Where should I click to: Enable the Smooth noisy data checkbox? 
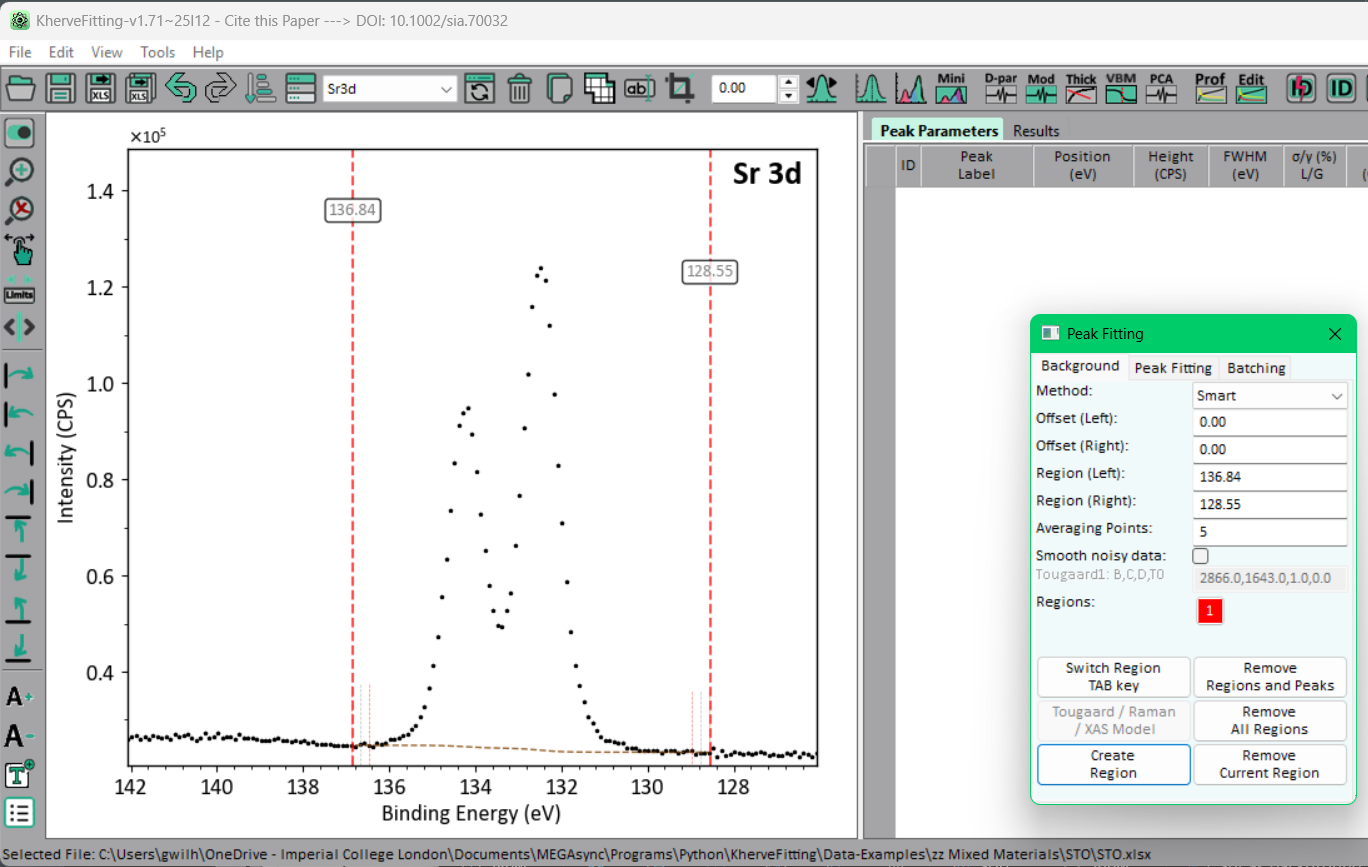(1201, 556)
